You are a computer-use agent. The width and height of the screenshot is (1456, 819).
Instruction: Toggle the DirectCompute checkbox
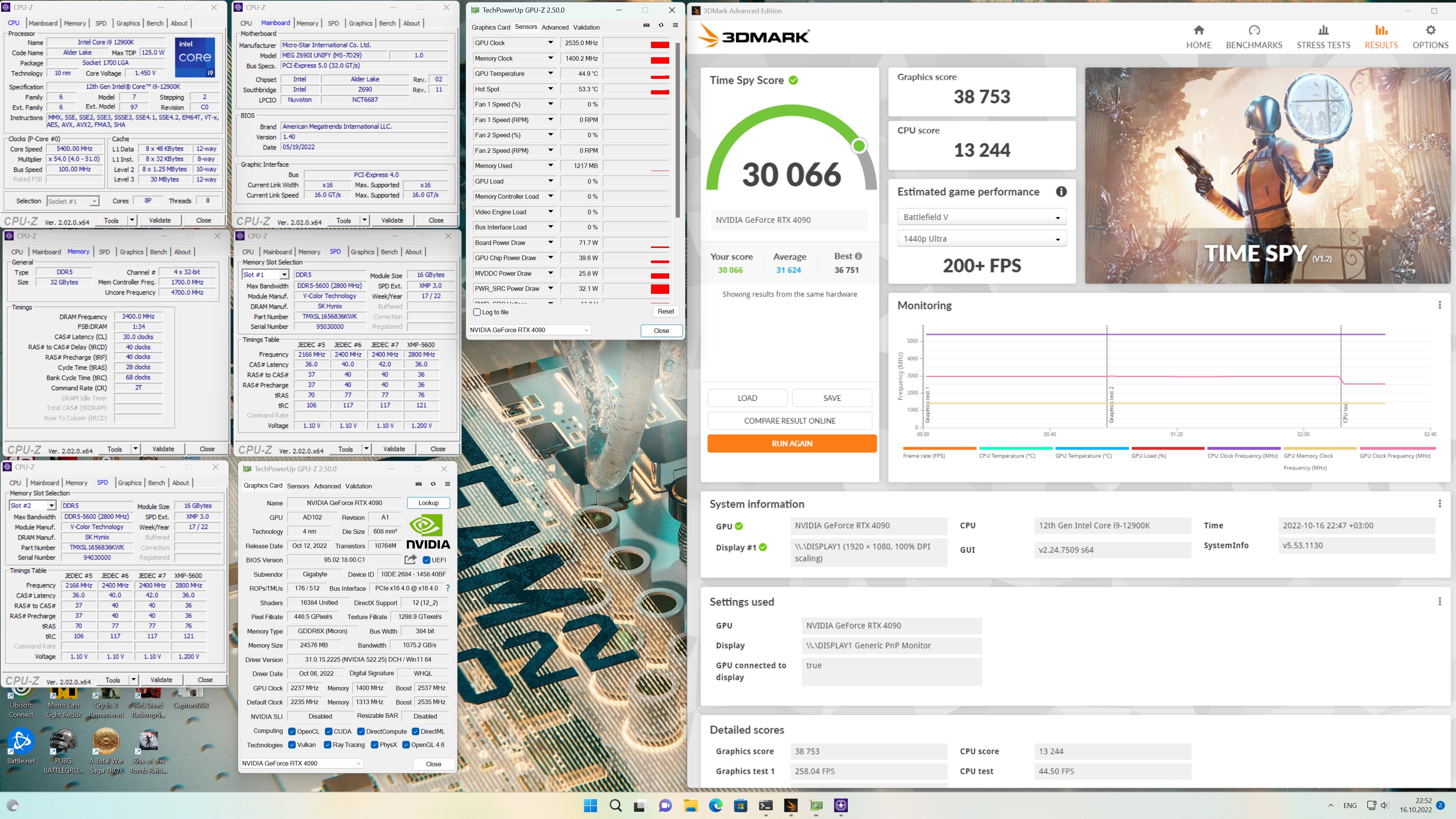pos(361,731)
